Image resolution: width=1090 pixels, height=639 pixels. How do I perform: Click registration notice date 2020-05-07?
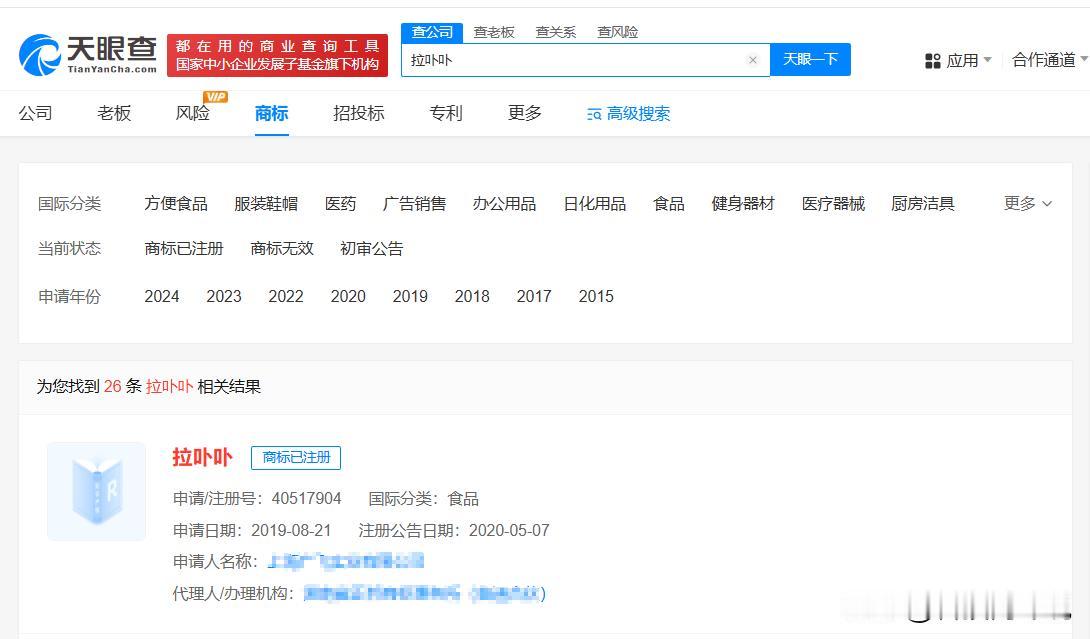[510, 531]
